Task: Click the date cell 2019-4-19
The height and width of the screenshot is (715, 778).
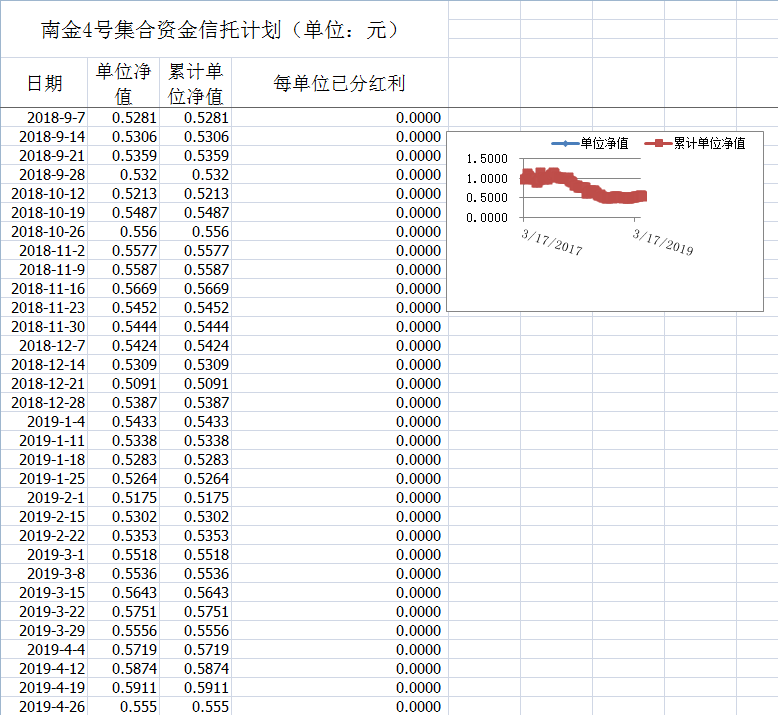Action: pyautogui.click(x=44, y=687)
